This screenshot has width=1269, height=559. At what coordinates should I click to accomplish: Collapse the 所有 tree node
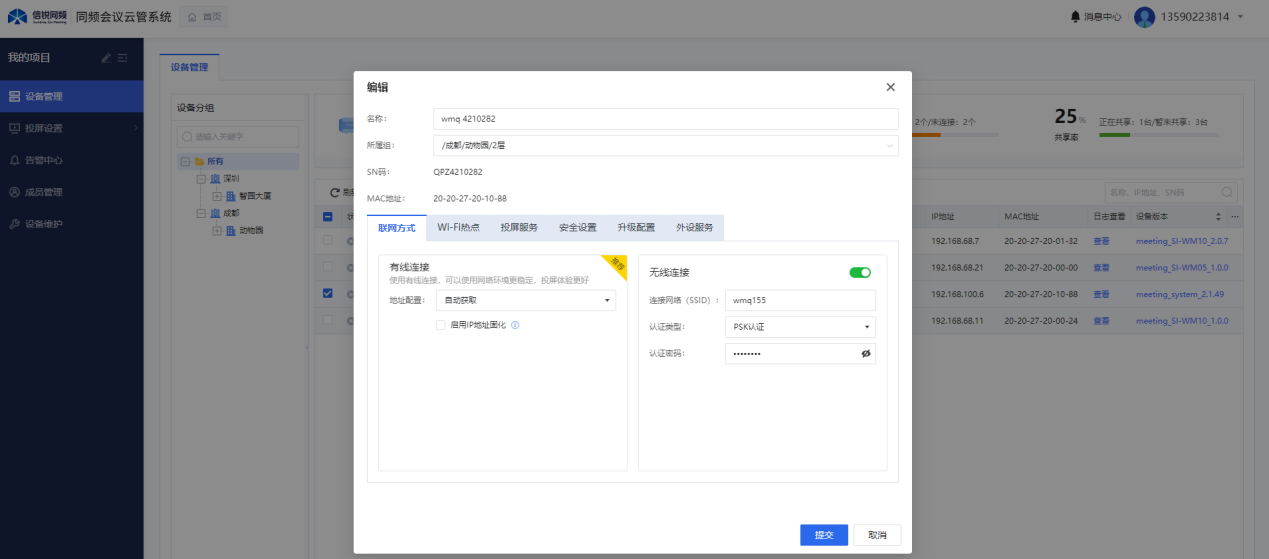(185, 161)
